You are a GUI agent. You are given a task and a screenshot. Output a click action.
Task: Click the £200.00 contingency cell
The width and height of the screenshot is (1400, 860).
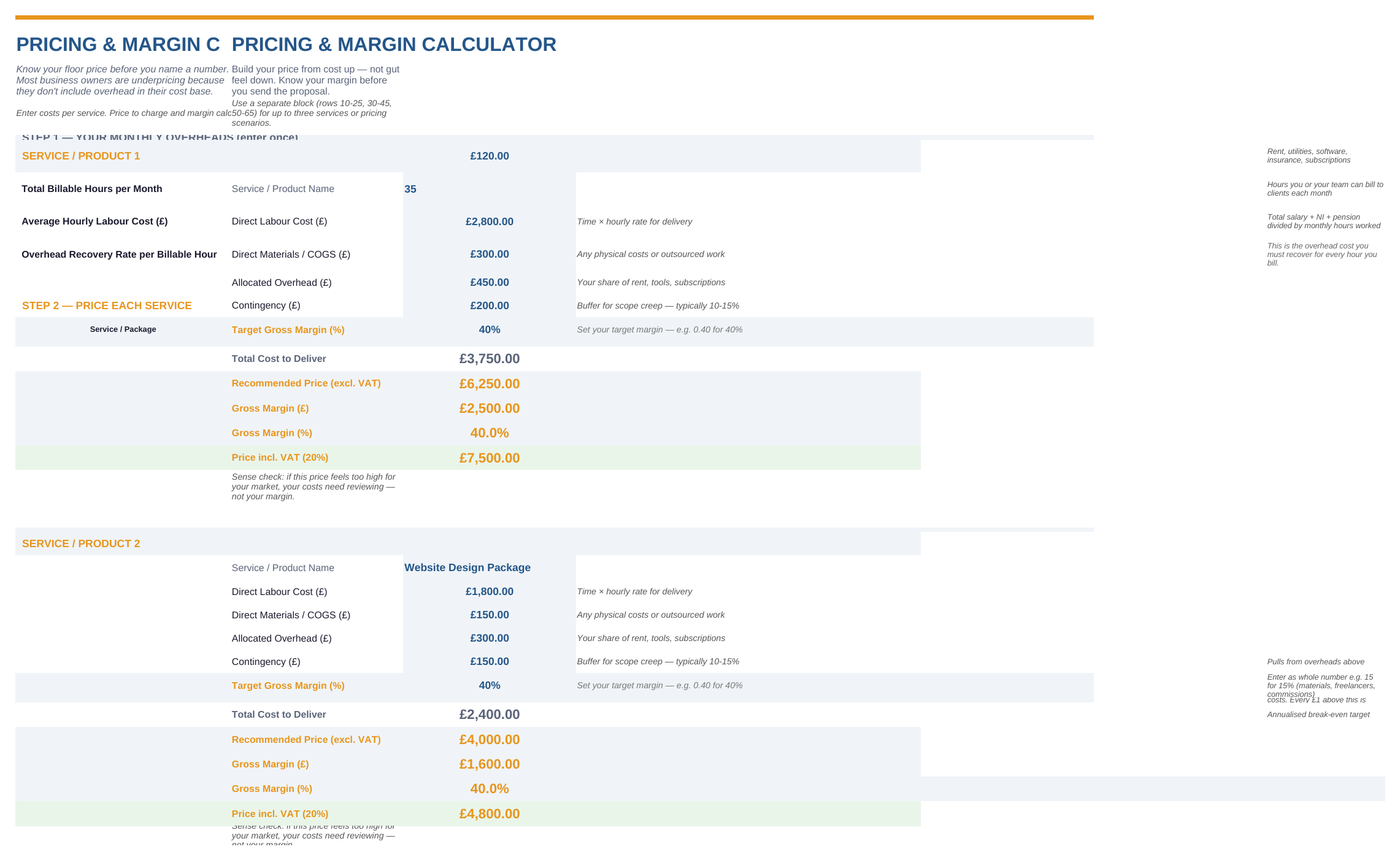490,305
